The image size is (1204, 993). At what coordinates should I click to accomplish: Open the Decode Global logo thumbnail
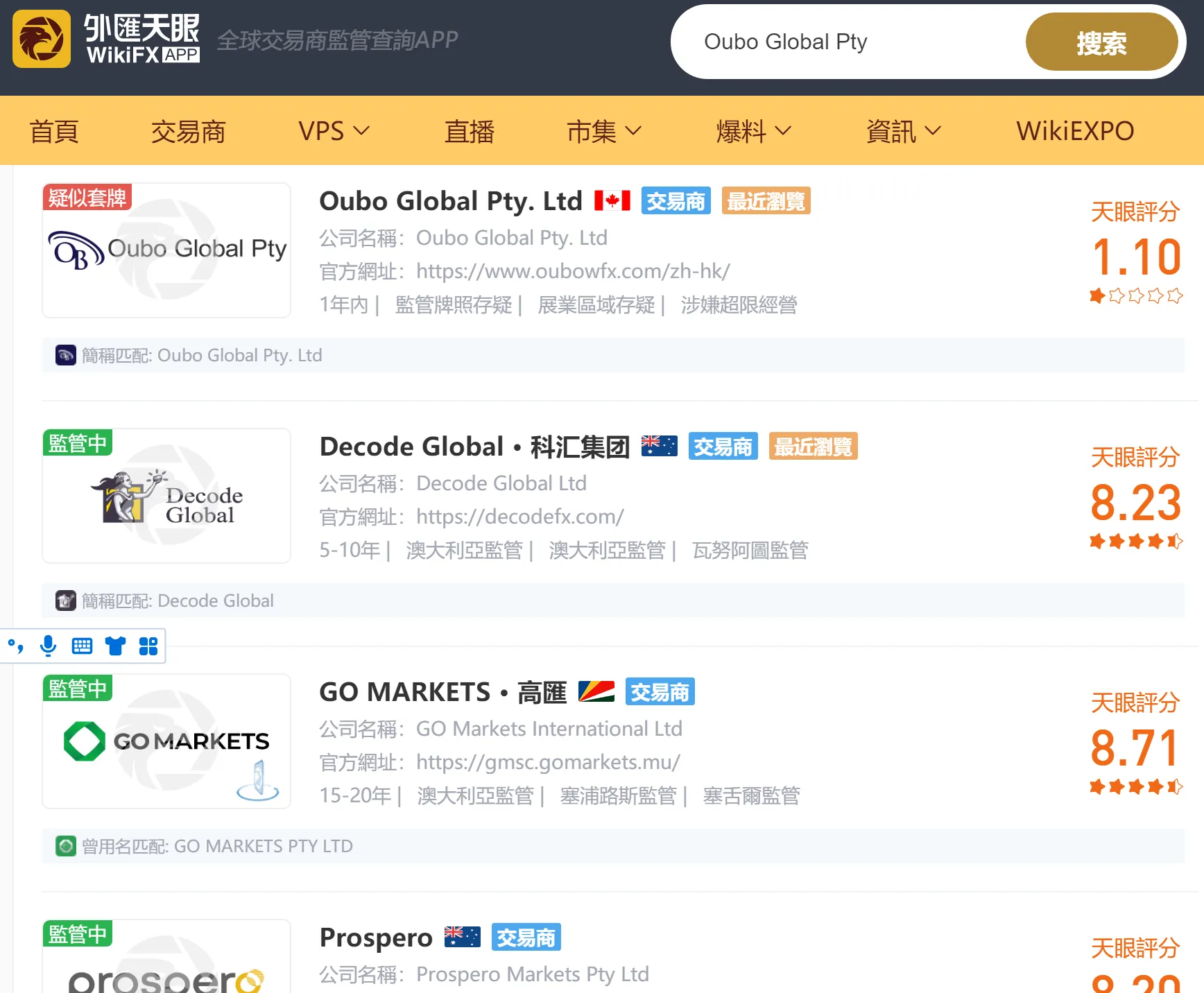pyautogui.click(x=166, y=496)
